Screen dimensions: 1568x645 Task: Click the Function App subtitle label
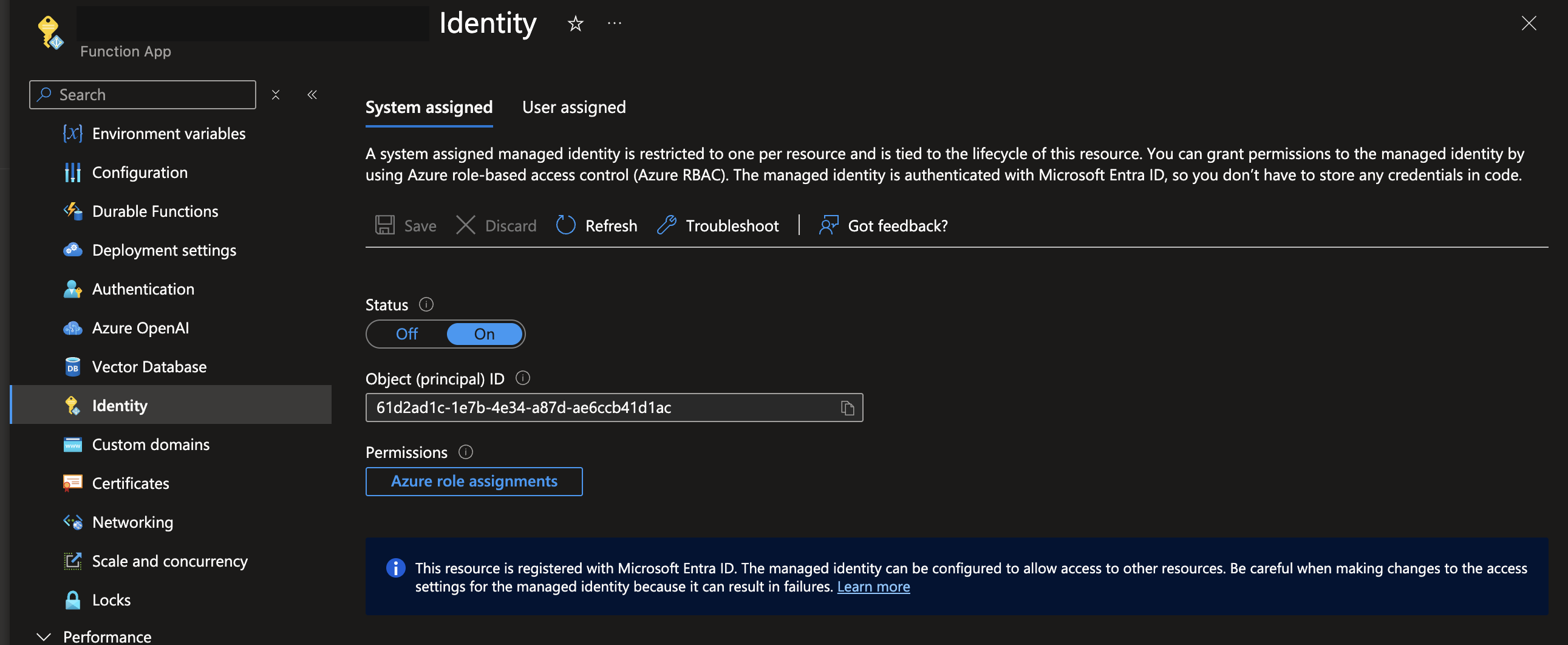(x=125, y=52)
